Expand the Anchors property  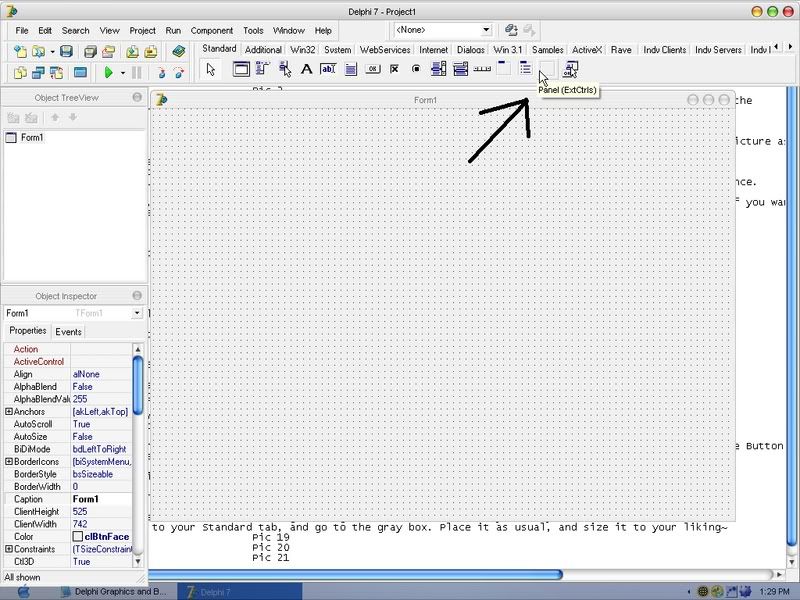9,412
